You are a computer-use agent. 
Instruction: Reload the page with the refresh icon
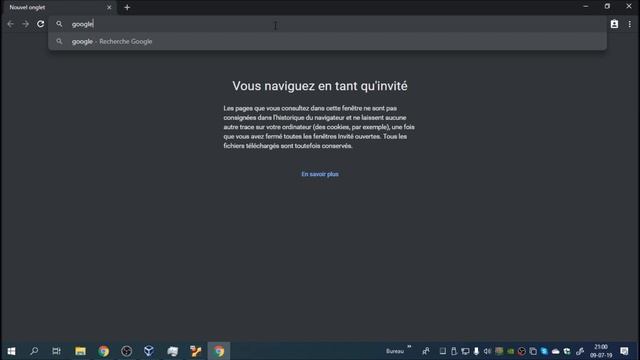coord(40,24)
